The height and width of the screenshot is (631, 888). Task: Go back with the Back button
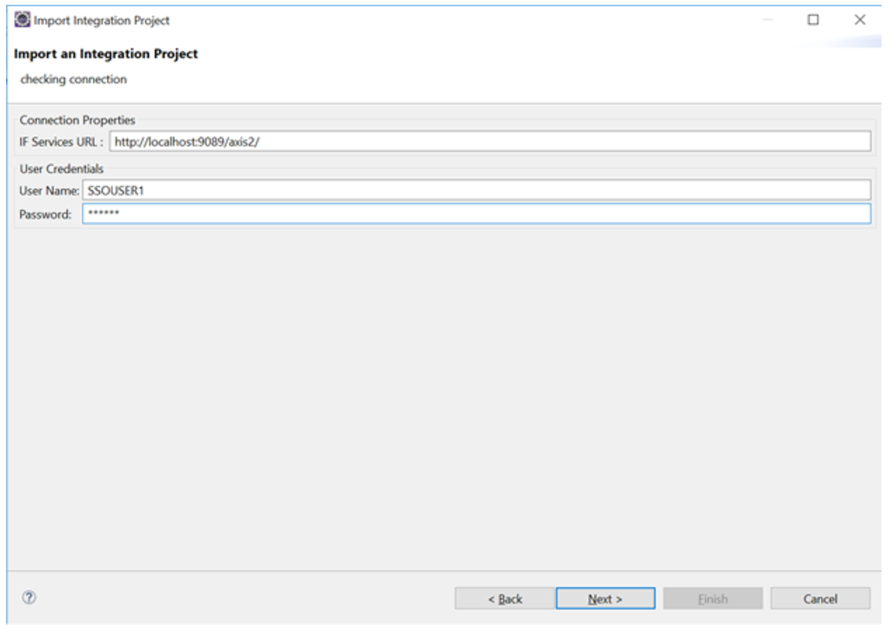504,599
